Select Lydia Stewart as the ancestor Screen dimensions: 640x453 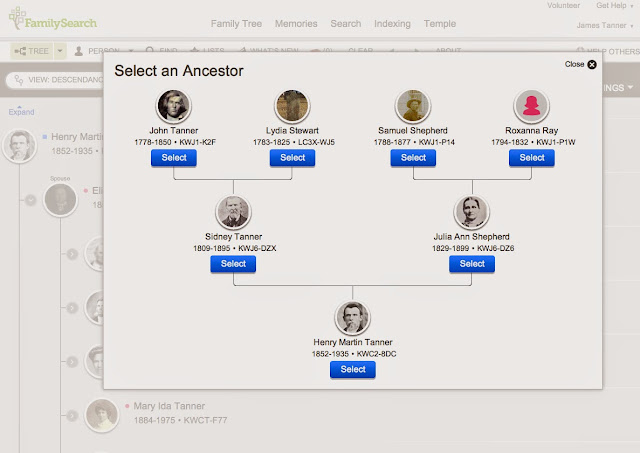tap(292, 158)
